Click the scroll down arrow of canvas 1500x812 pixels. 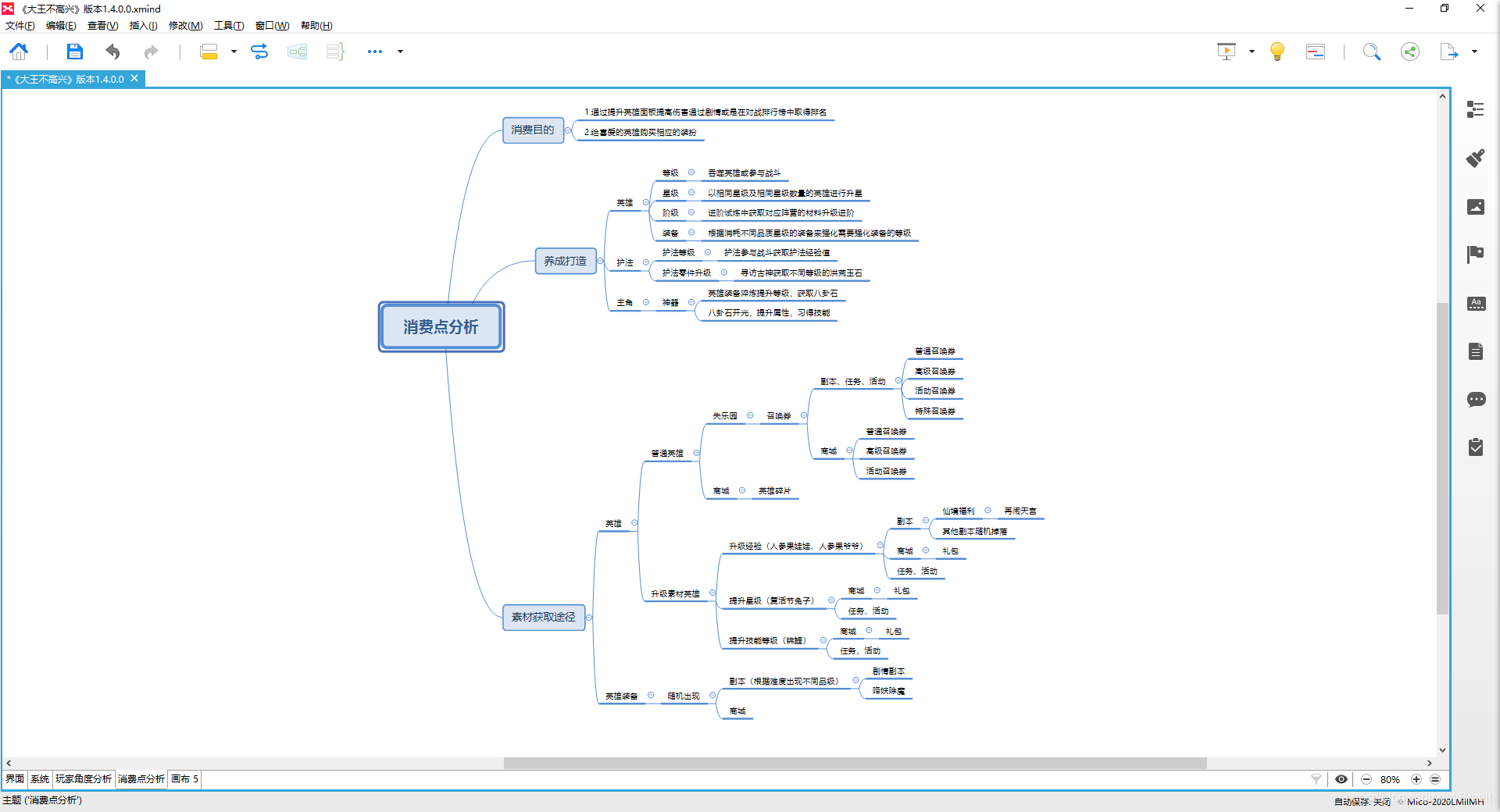coord(1442,750)
